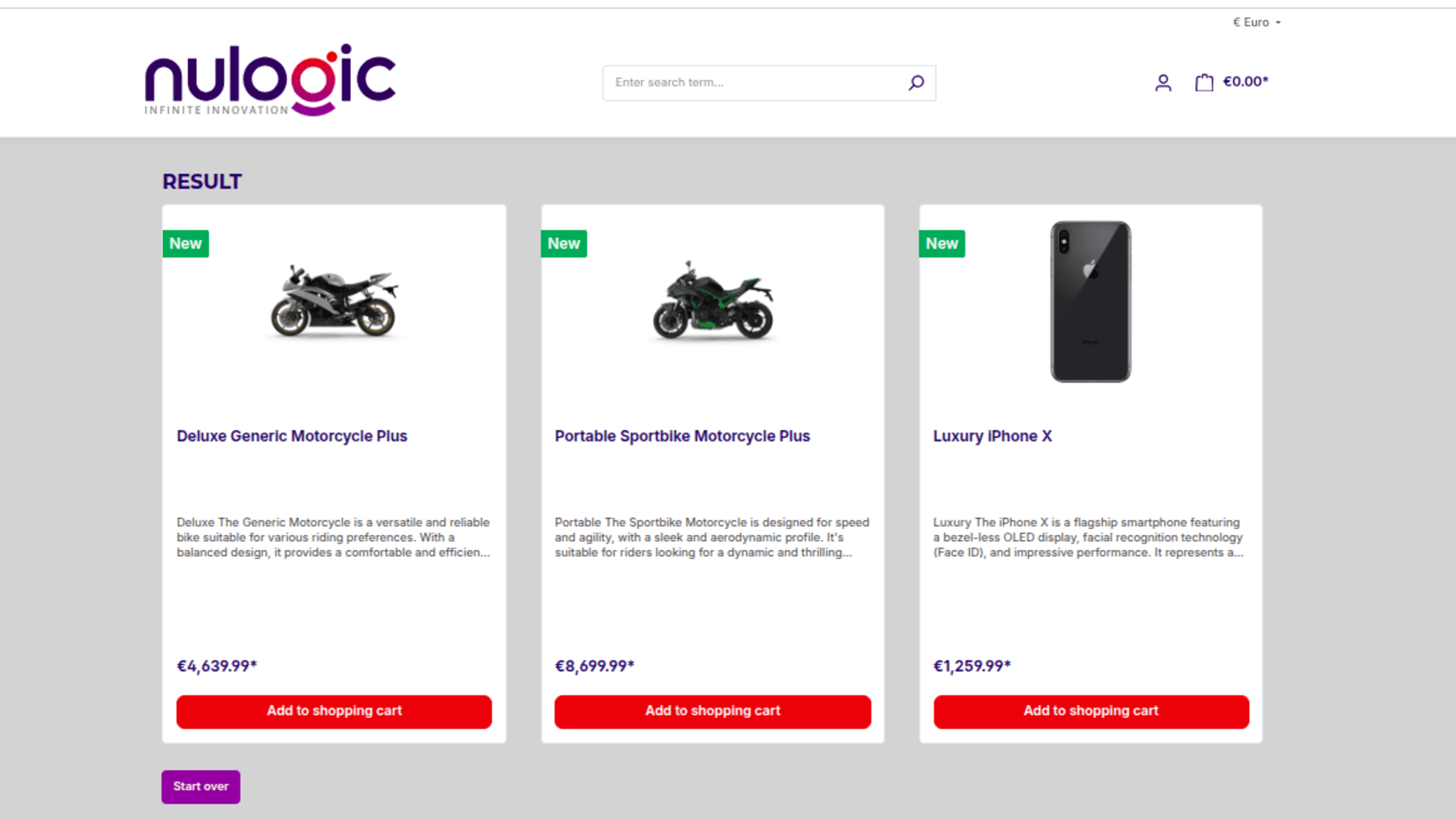Click the New badge on Deluxe Generic Motorcycle
Viewport: 1456px width, 819px height.
(x=186, y=243)
